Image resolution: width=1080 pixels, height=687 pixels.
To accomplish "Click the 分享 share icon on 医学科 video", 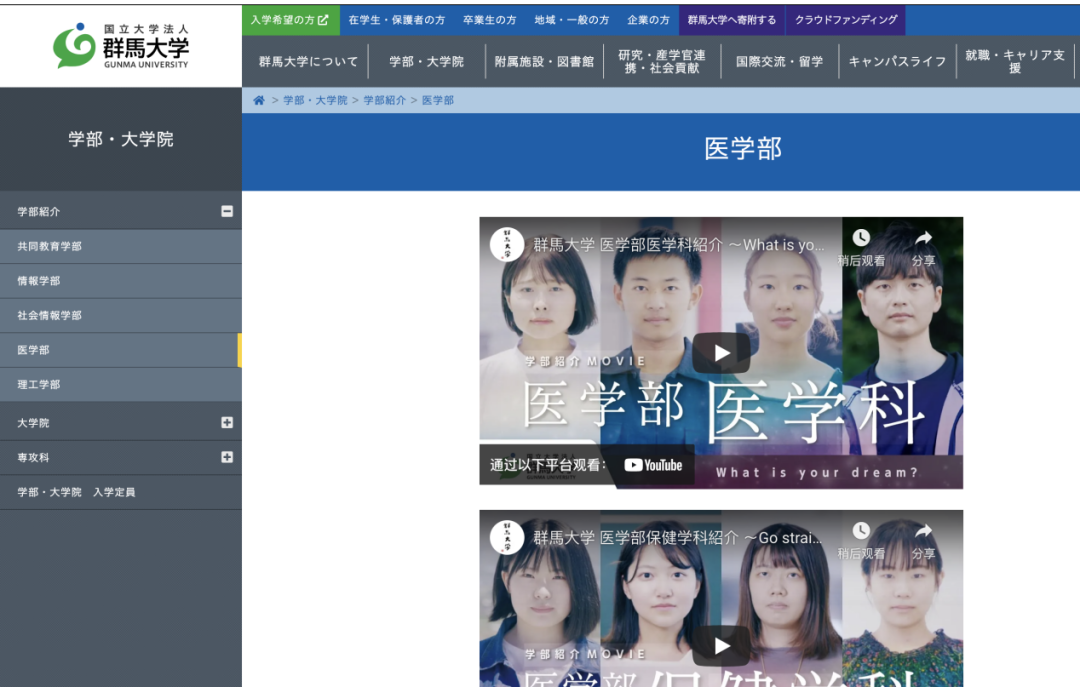I will click(x=924, y=238).
